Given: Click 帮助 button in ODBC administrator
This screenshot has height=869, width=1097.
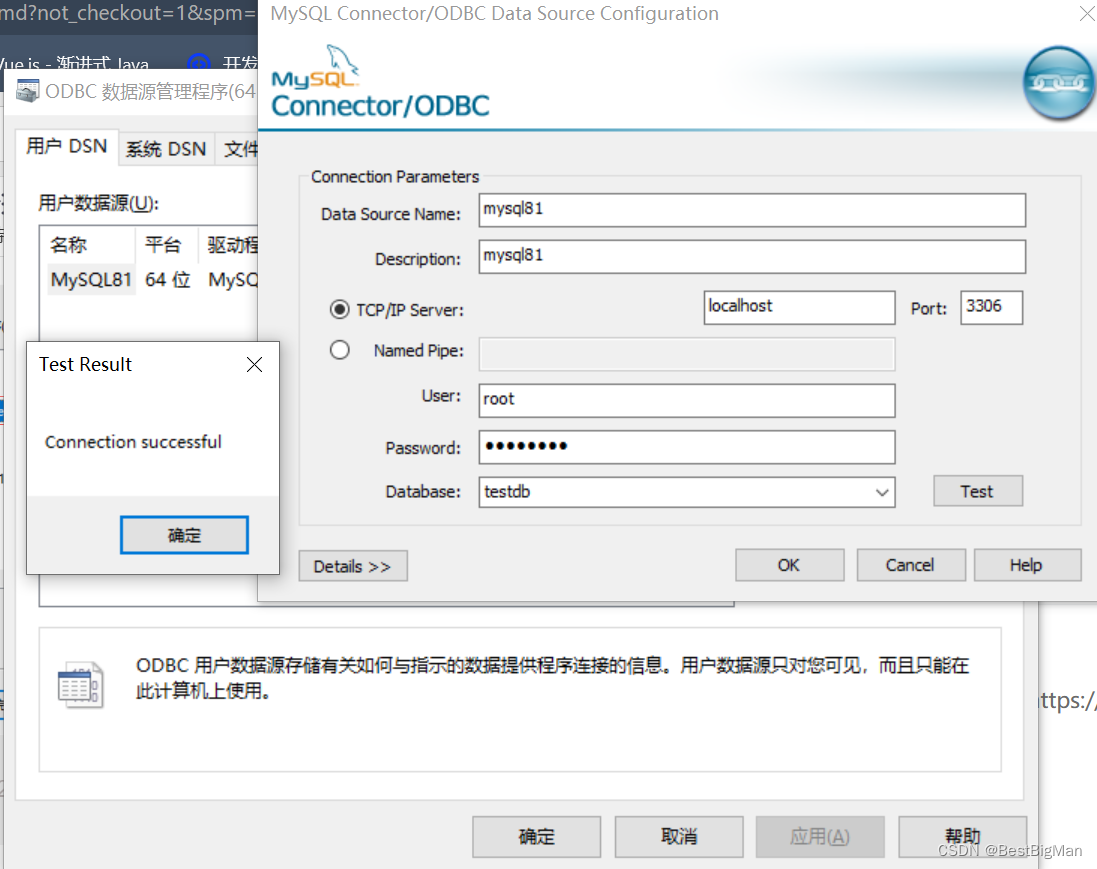Looking at the screenshot, I should click(x=963, y=837).
